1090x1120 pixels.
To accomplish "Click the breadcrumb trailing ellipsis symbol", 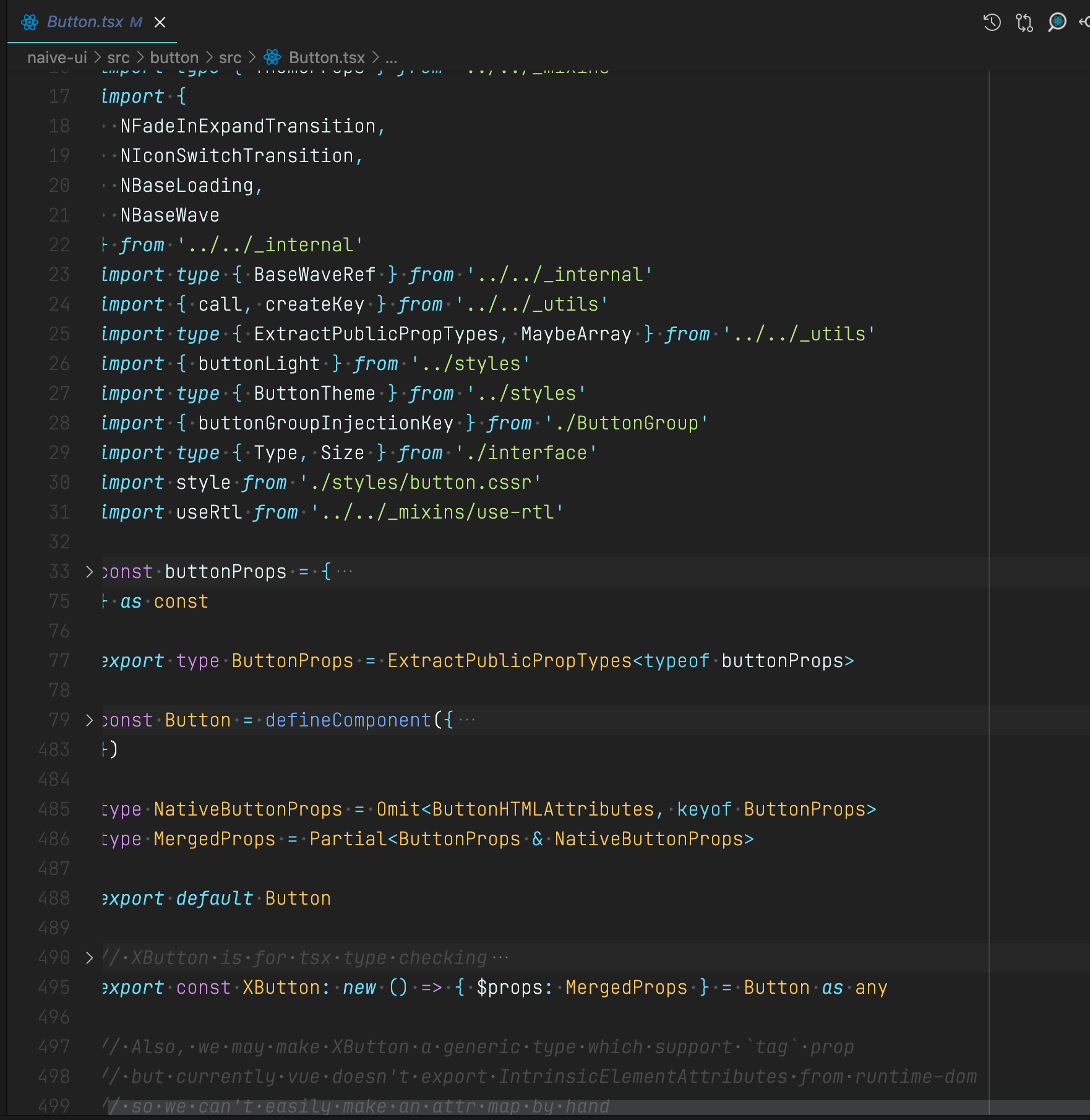I will click(391, 58).
